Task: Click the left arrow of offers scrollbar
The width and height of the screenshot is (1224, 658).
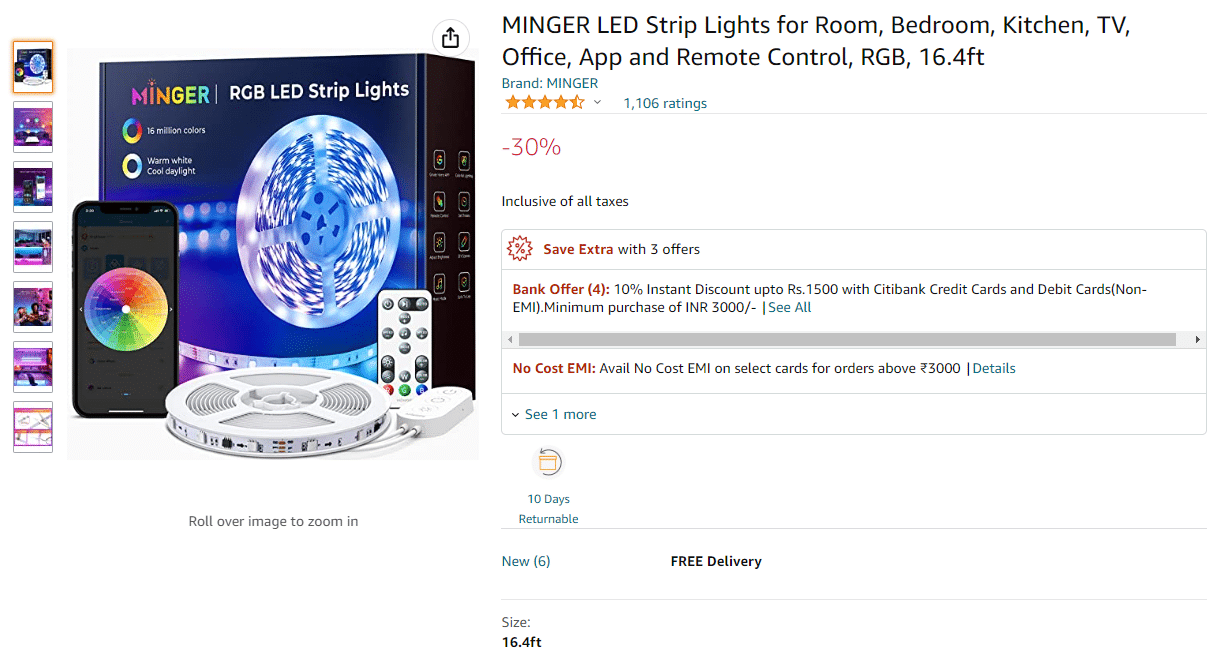Action: (x=510, y=340)
